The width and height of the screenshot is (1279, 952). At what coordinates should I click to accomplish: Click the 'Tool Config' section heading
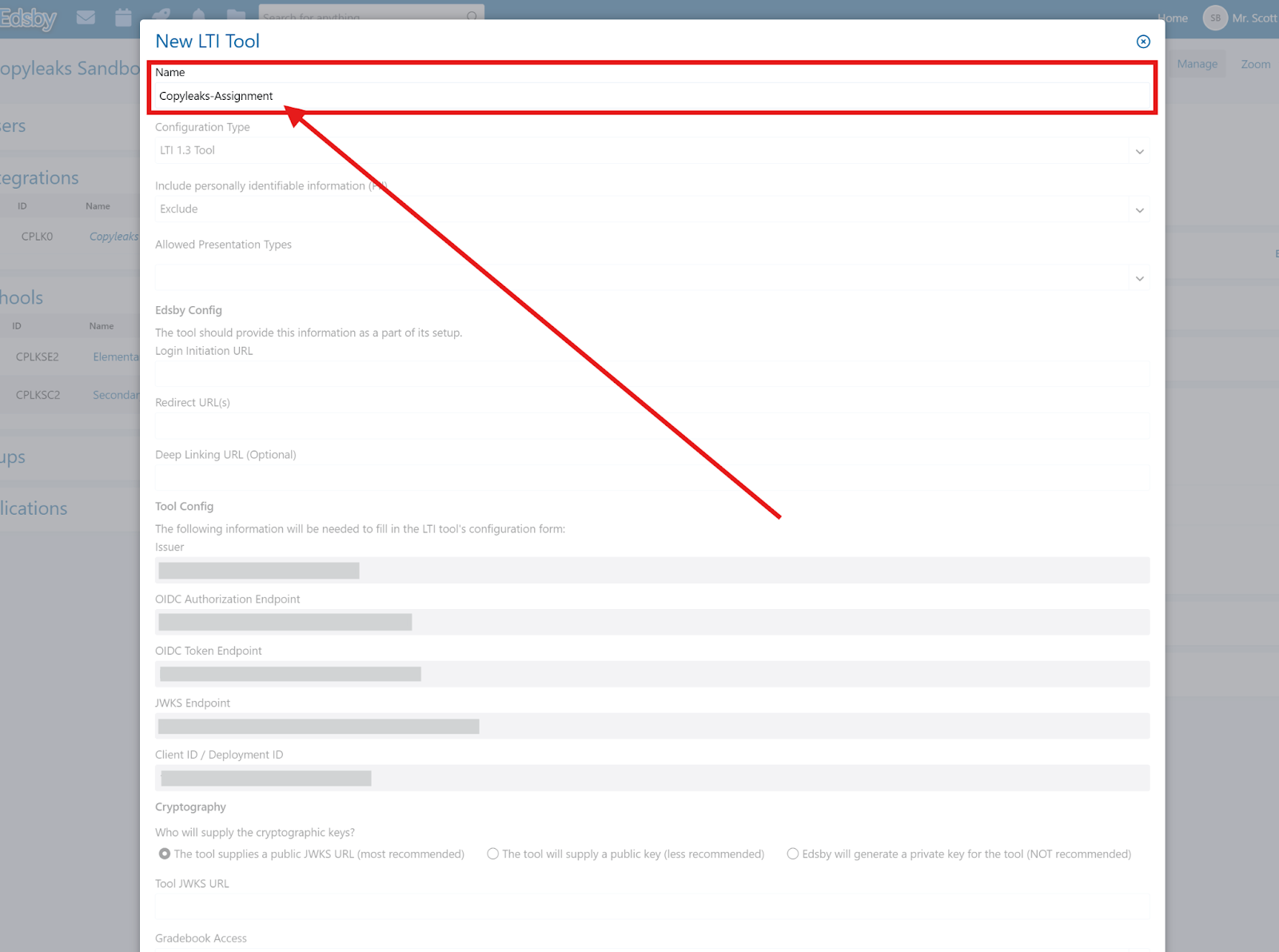[184, 506]
